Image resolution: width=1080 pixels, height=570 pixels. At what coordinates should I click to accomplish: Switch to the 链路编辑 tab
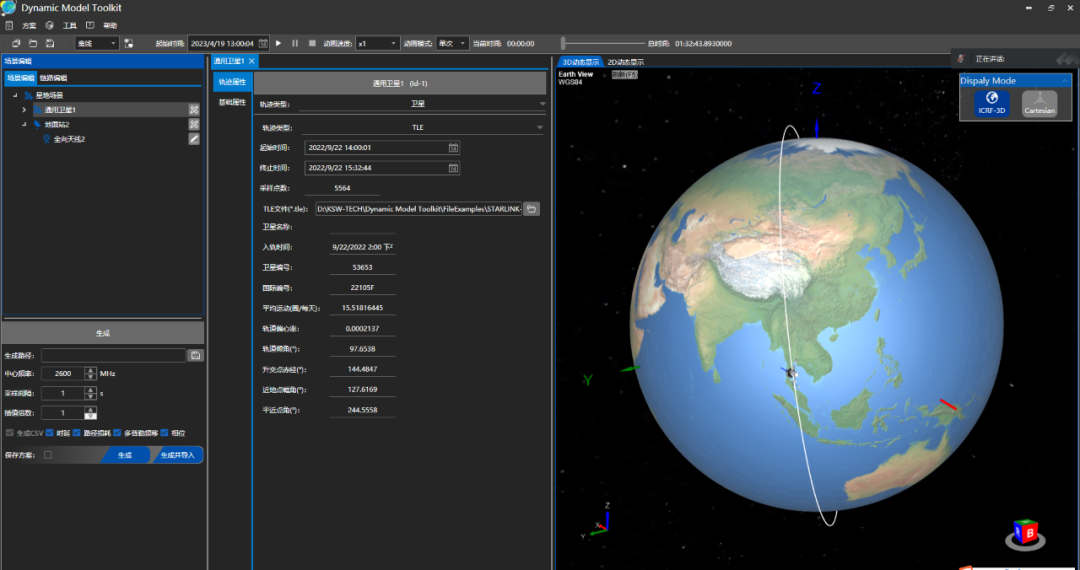(54, 78)
